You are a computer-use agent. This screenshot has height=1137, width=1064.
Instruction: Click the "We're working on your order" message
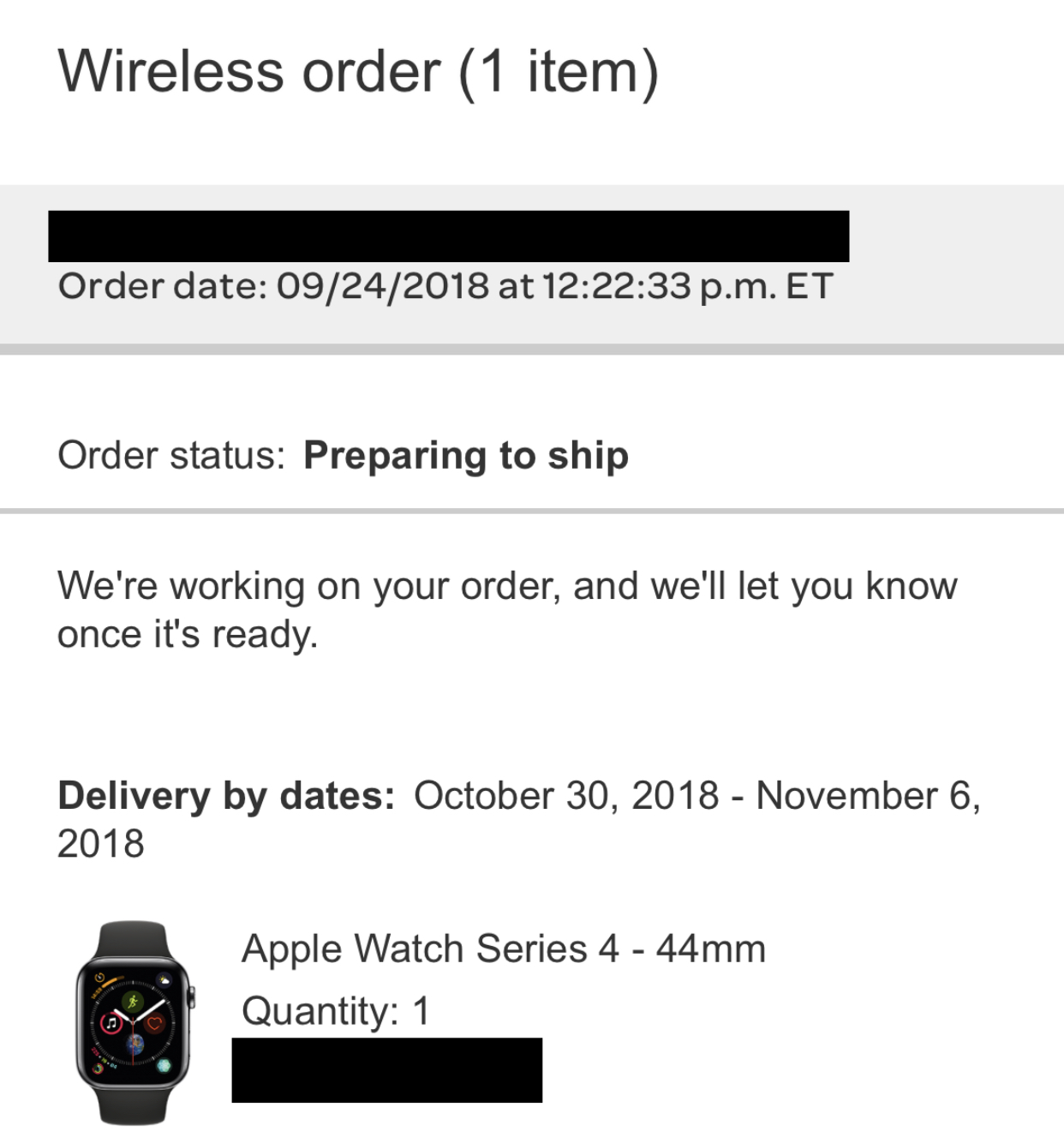pyautogui.click(x=506, y=609)
